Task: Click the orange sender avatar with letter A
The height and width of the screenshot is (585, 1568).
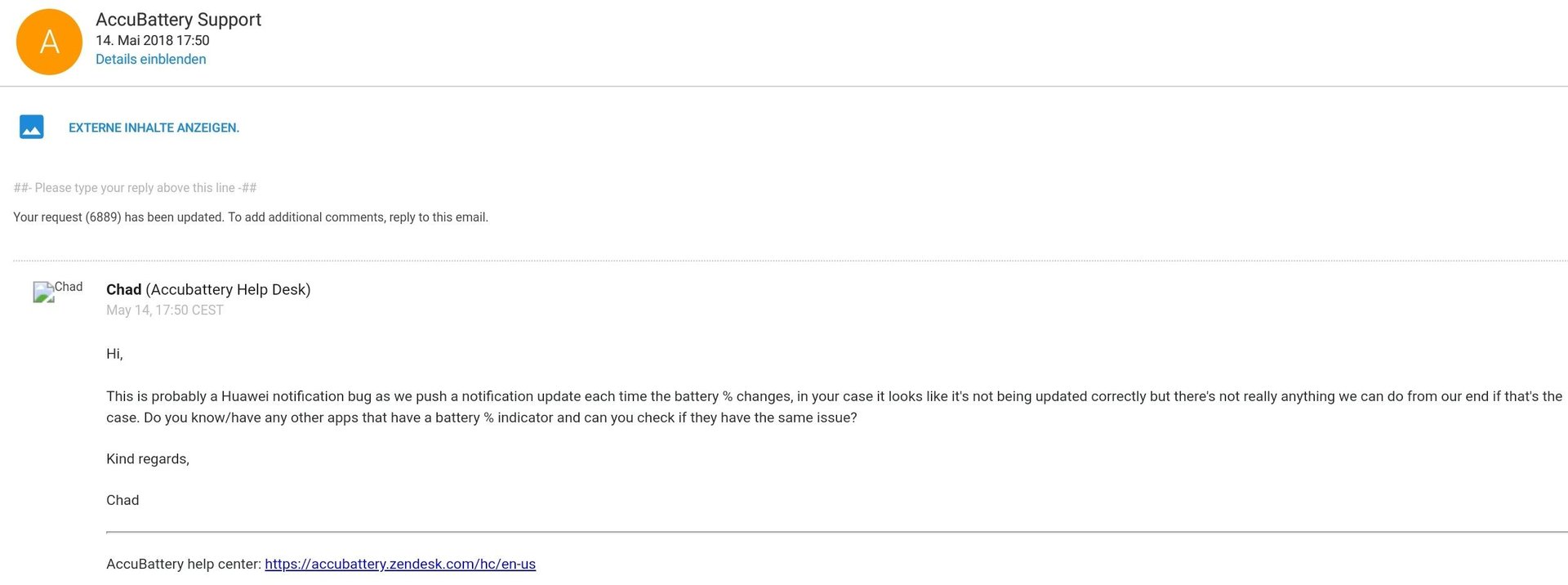Action: point(49,42)
